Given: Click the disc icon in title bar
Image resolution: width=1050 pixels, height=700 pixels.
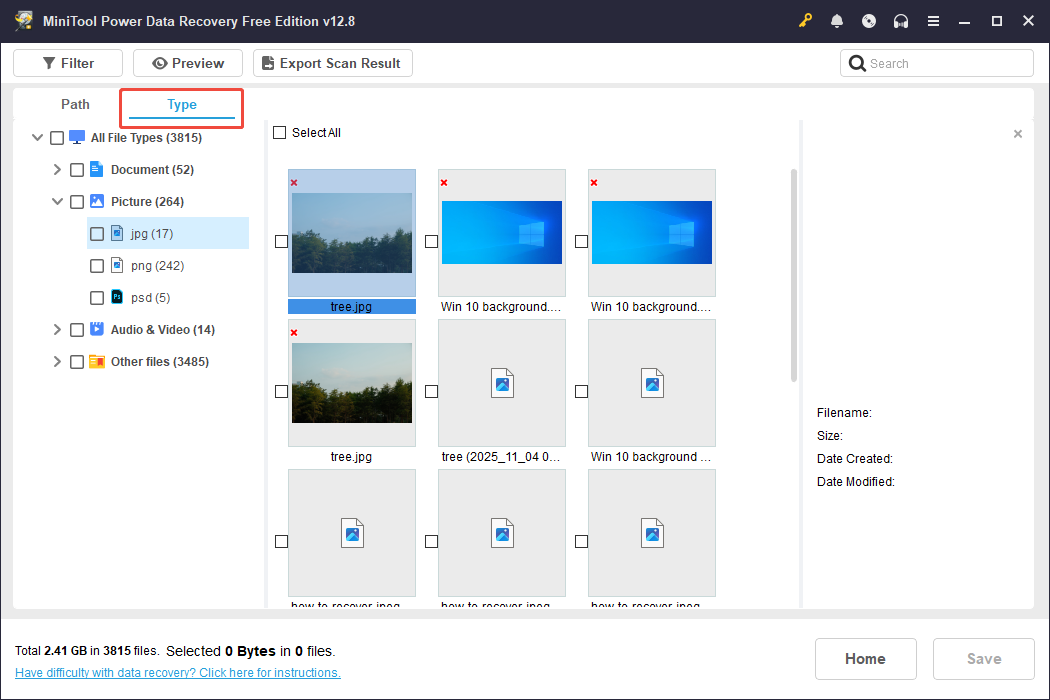Looking at the screenshot, I should tap(869, 21).
